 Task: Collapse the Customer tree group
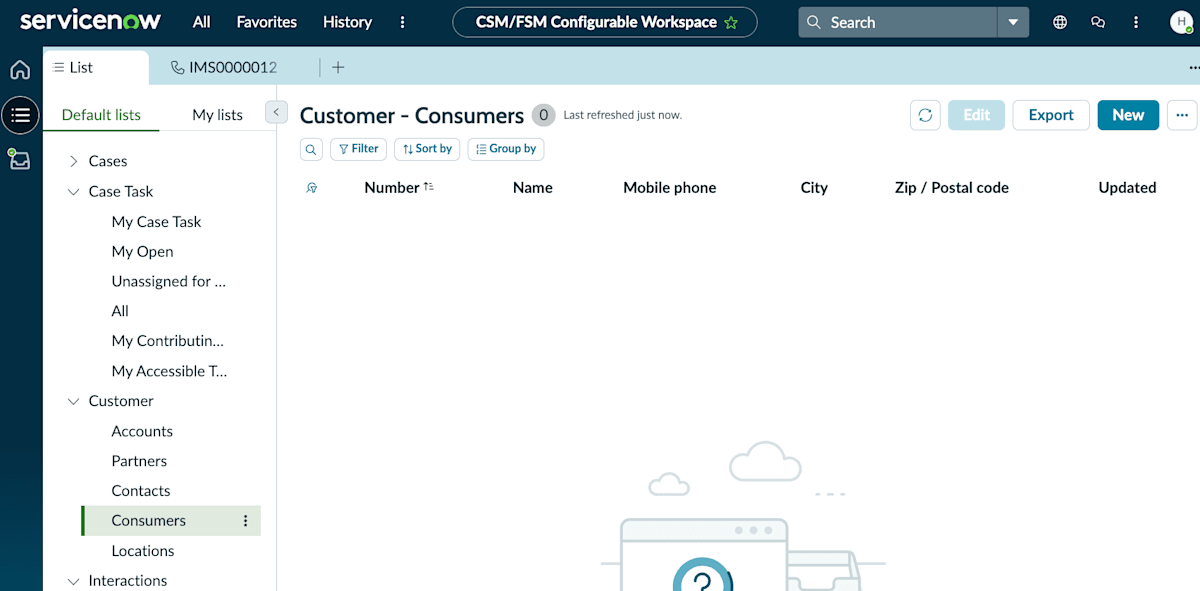point(73,401)
